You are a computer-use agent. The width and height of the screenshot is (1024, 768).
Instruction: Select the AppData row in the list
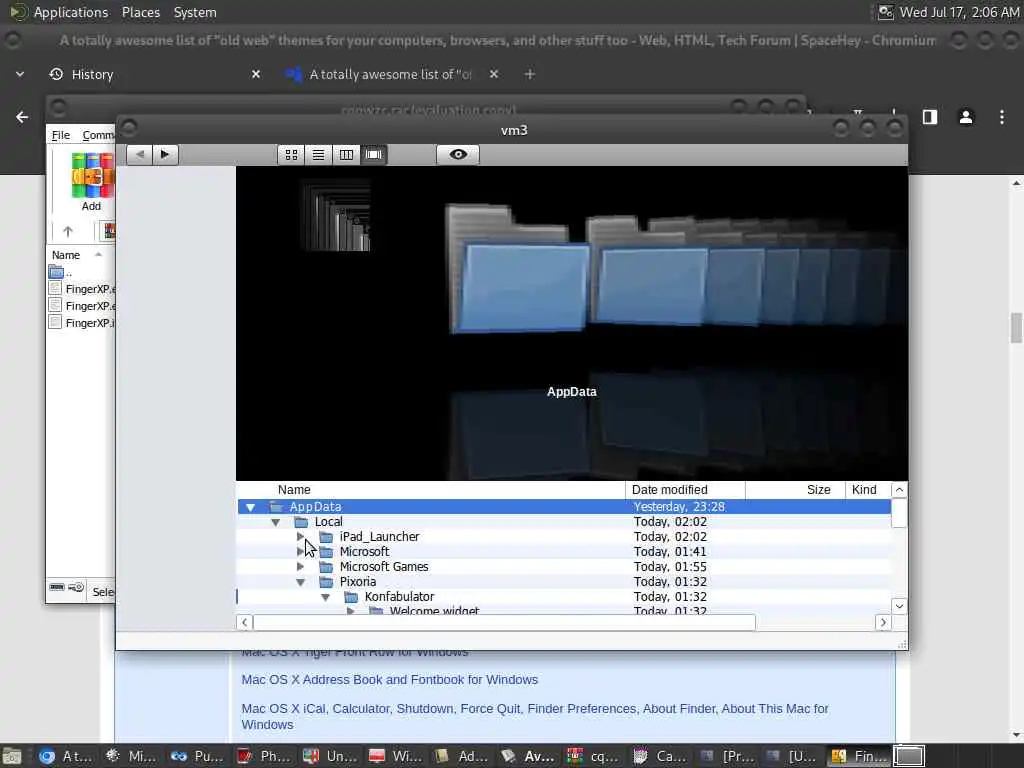click(564, 507)
